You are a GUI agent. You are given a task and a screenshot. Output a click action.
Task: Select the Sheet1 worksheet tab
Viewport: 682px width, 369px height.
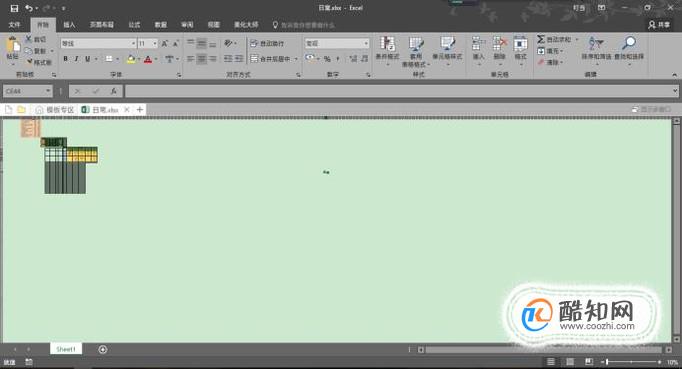tap(66, 349)
